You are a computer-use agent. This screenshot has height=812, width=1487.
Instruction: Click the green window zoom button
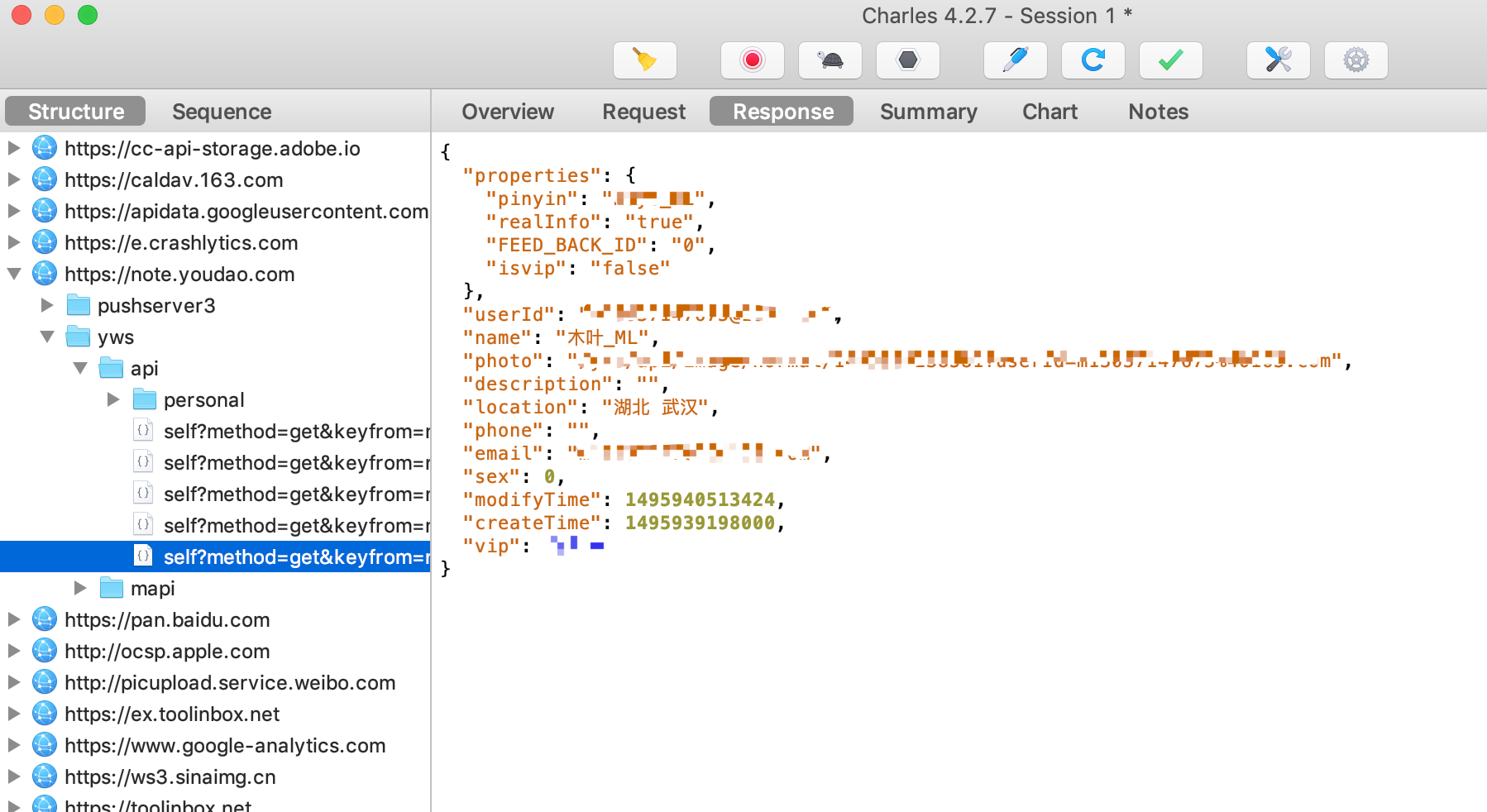tap(88, 15)
